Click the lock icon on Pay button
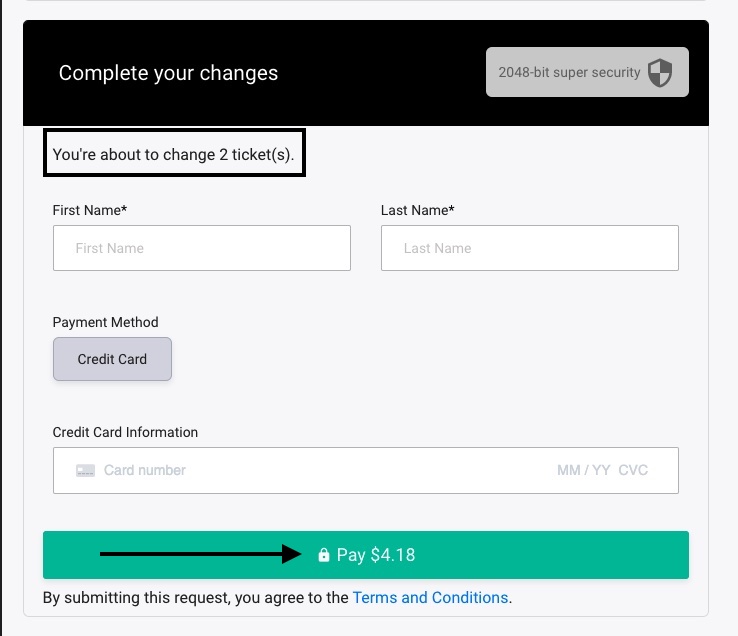The width and height of the screenshot is (738, 636). (323, 555)
